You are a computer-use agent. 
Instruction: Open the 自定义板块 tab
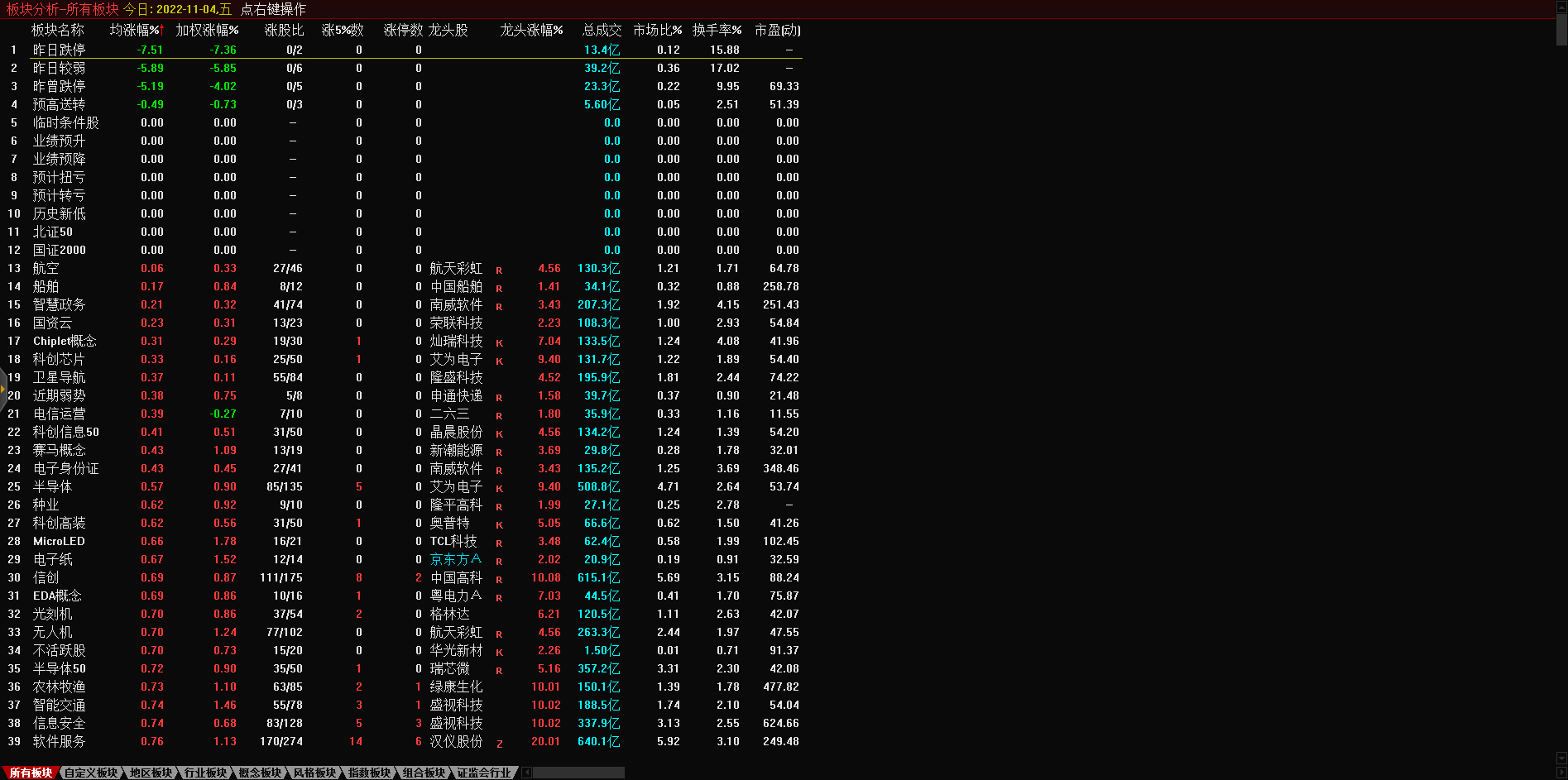click(x=91, y=773)
